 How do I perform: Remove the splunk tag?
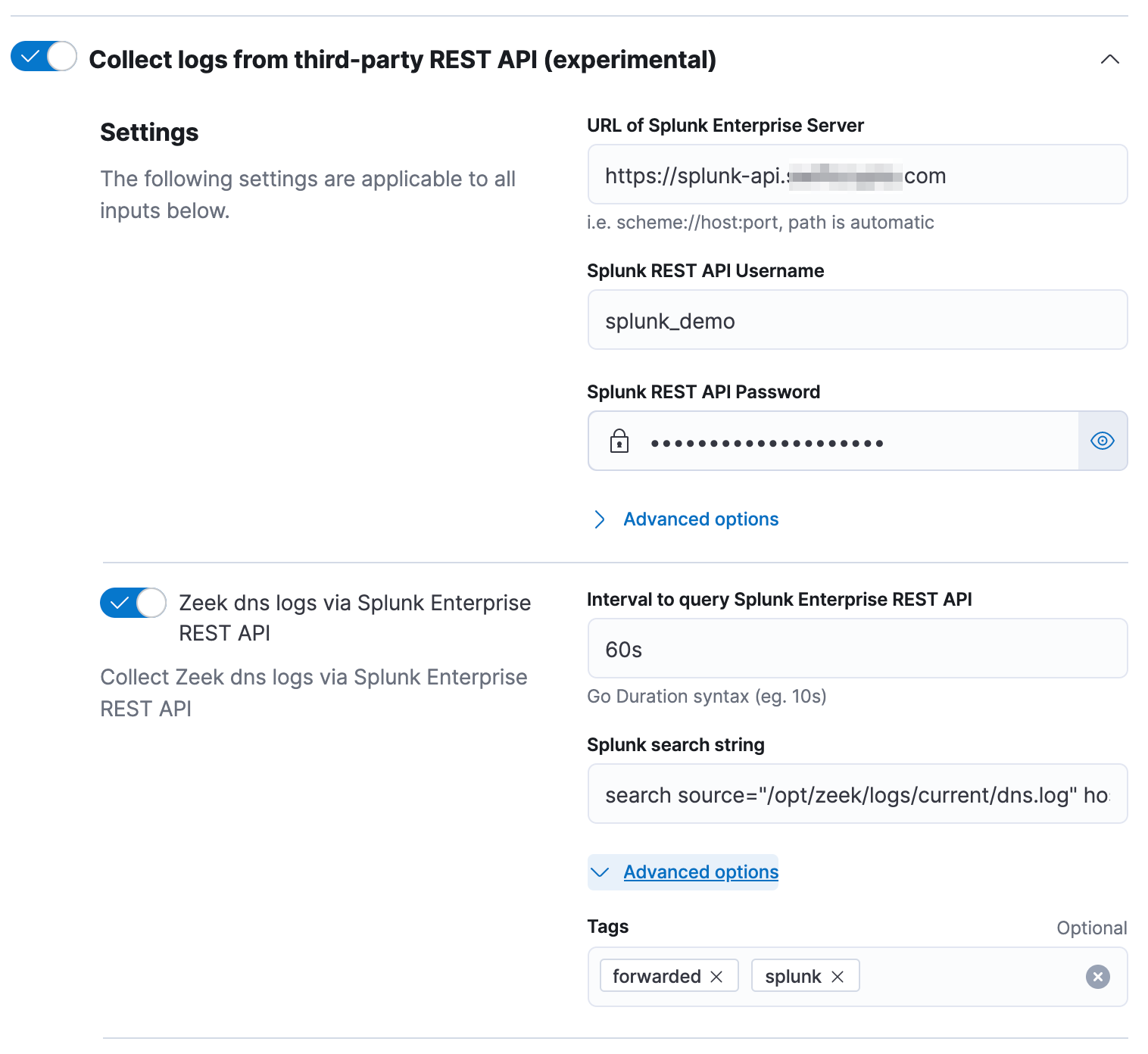click(x=838, y=977)
